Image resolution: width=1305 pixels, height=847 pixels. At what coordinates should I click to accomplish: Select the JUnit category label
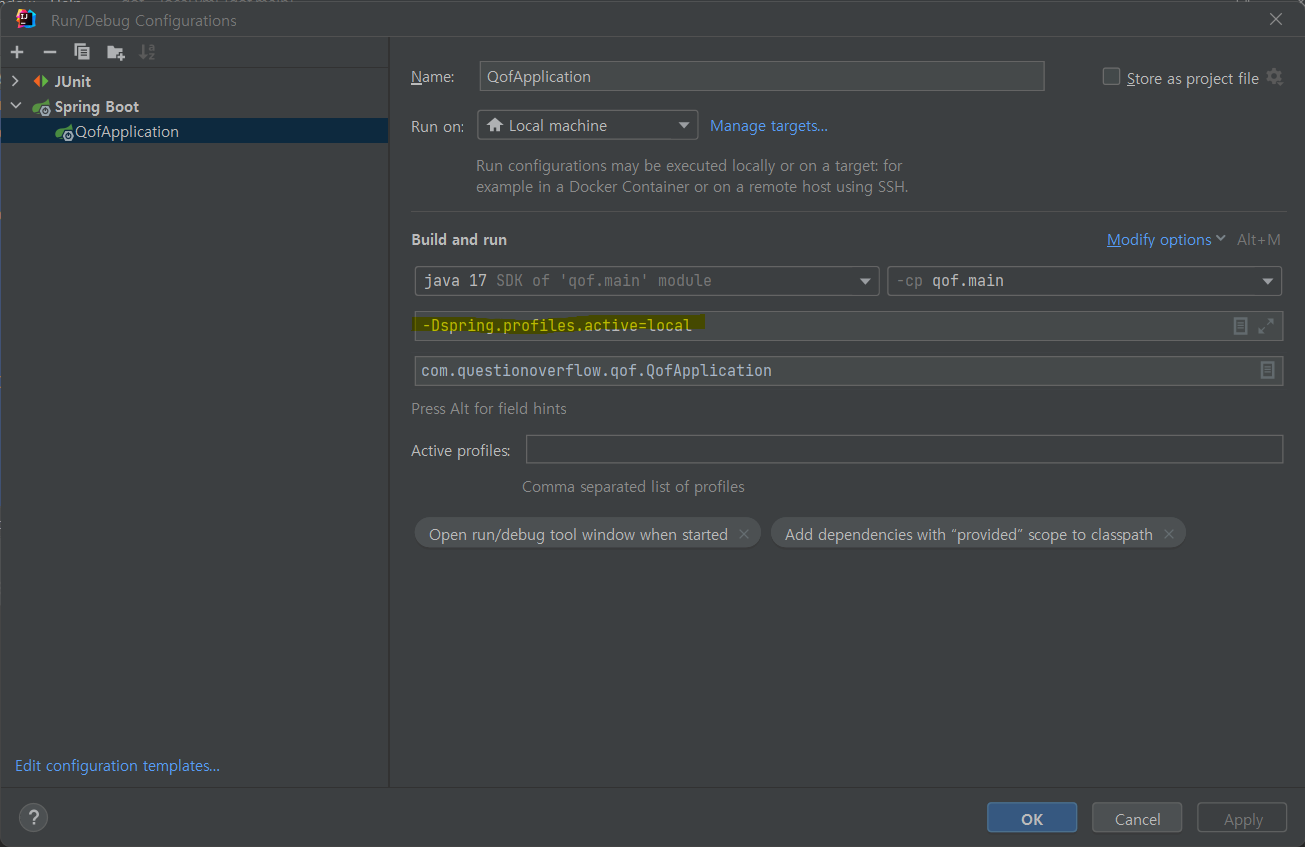click(73, 81)
